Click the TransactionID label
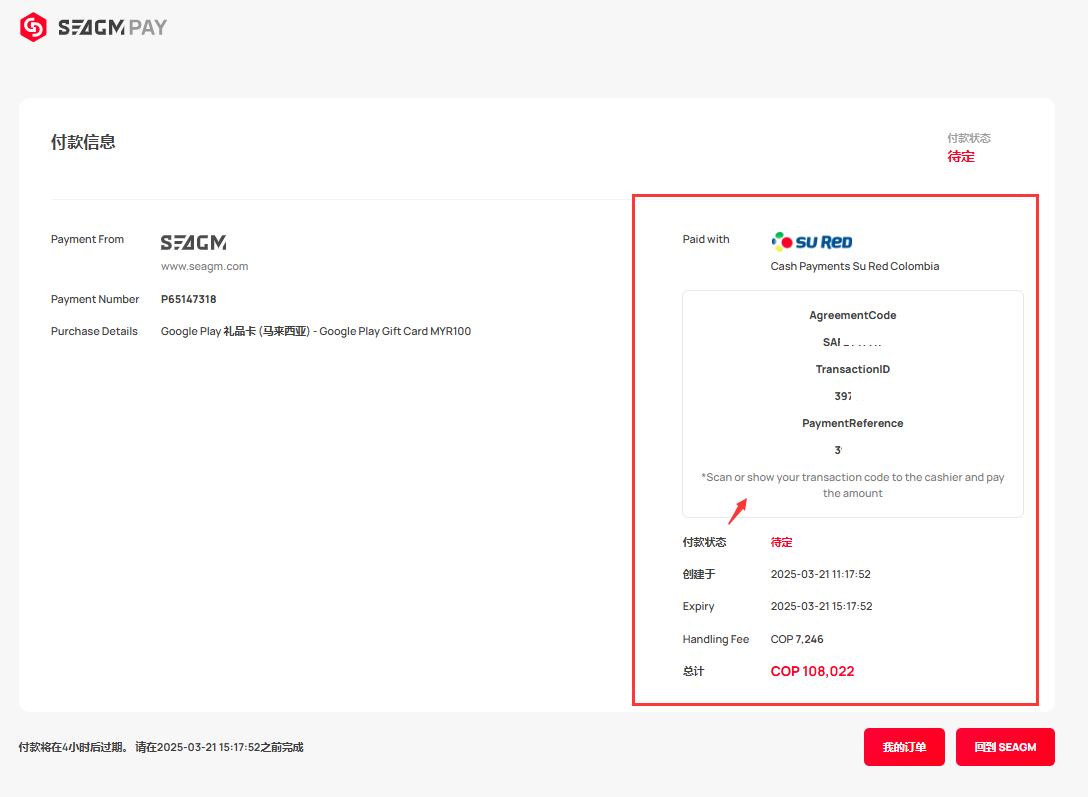 853,369
